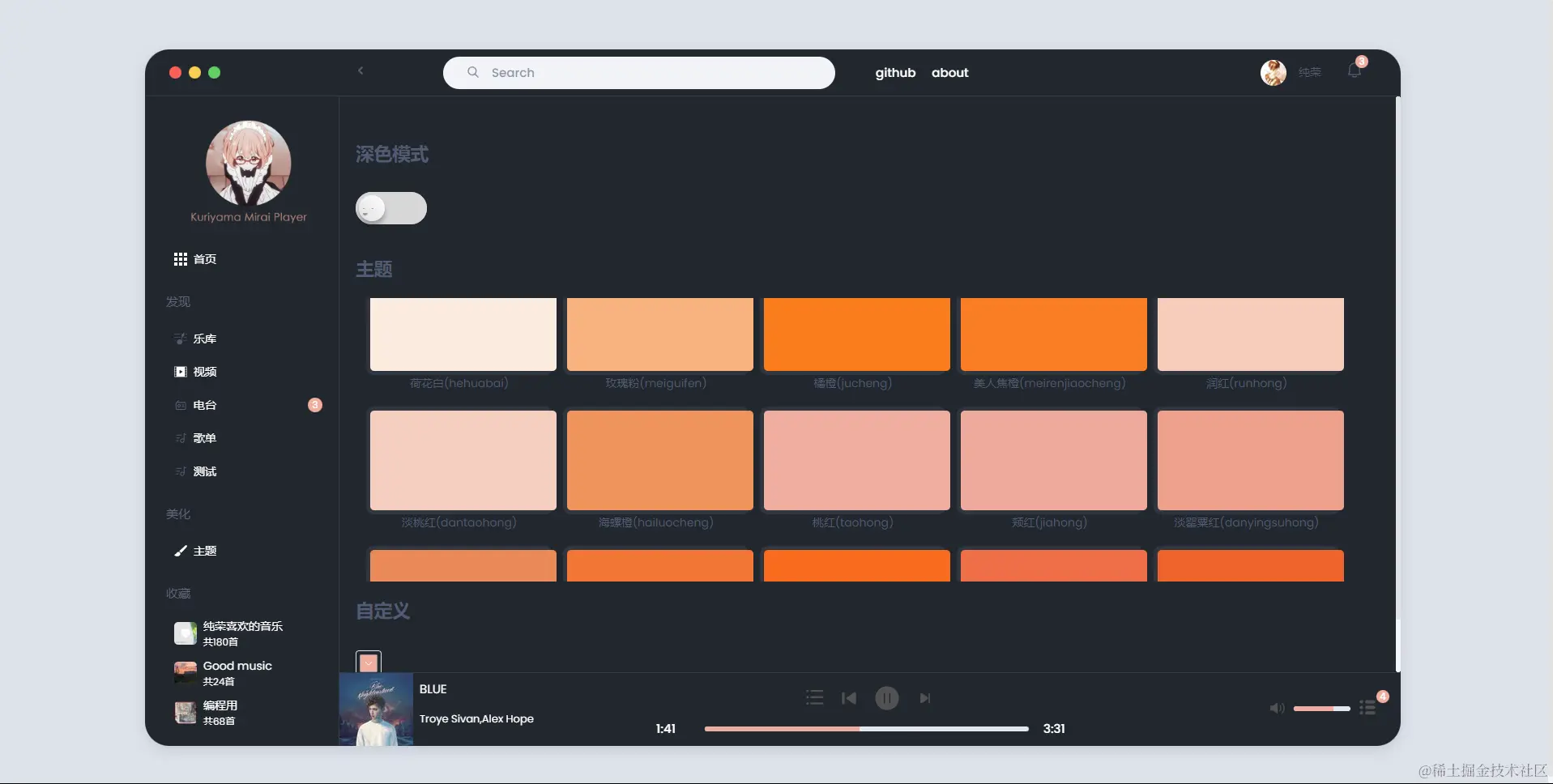This screenshot has height=784, width=1553.
Task: Open the playback queue list icon
Action: (x=814, y=697)
